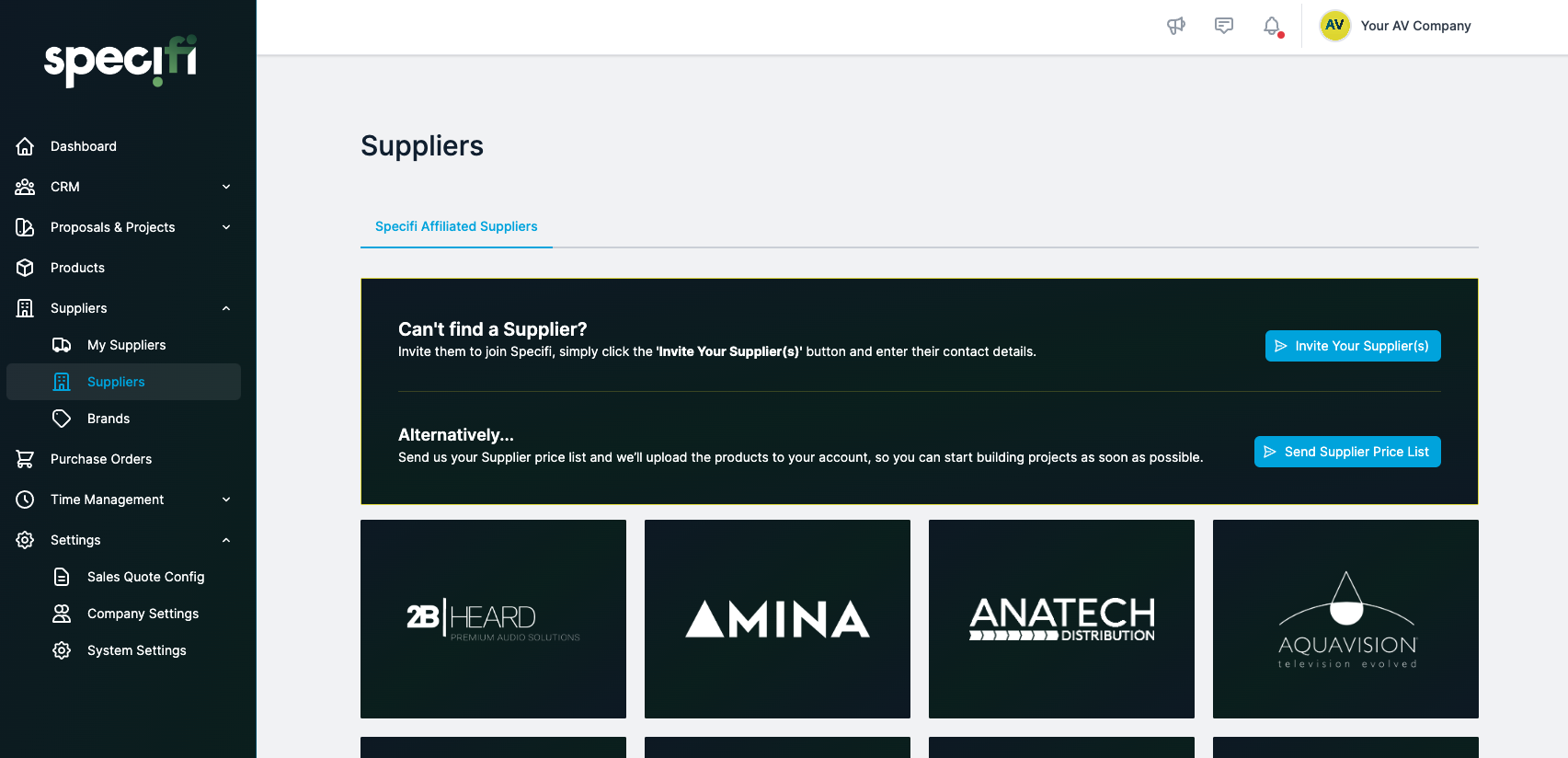The height and width of the screenshot is (758, 1568).
Task: Open the announcements megaphone icon
Action: click(1176, 26)
